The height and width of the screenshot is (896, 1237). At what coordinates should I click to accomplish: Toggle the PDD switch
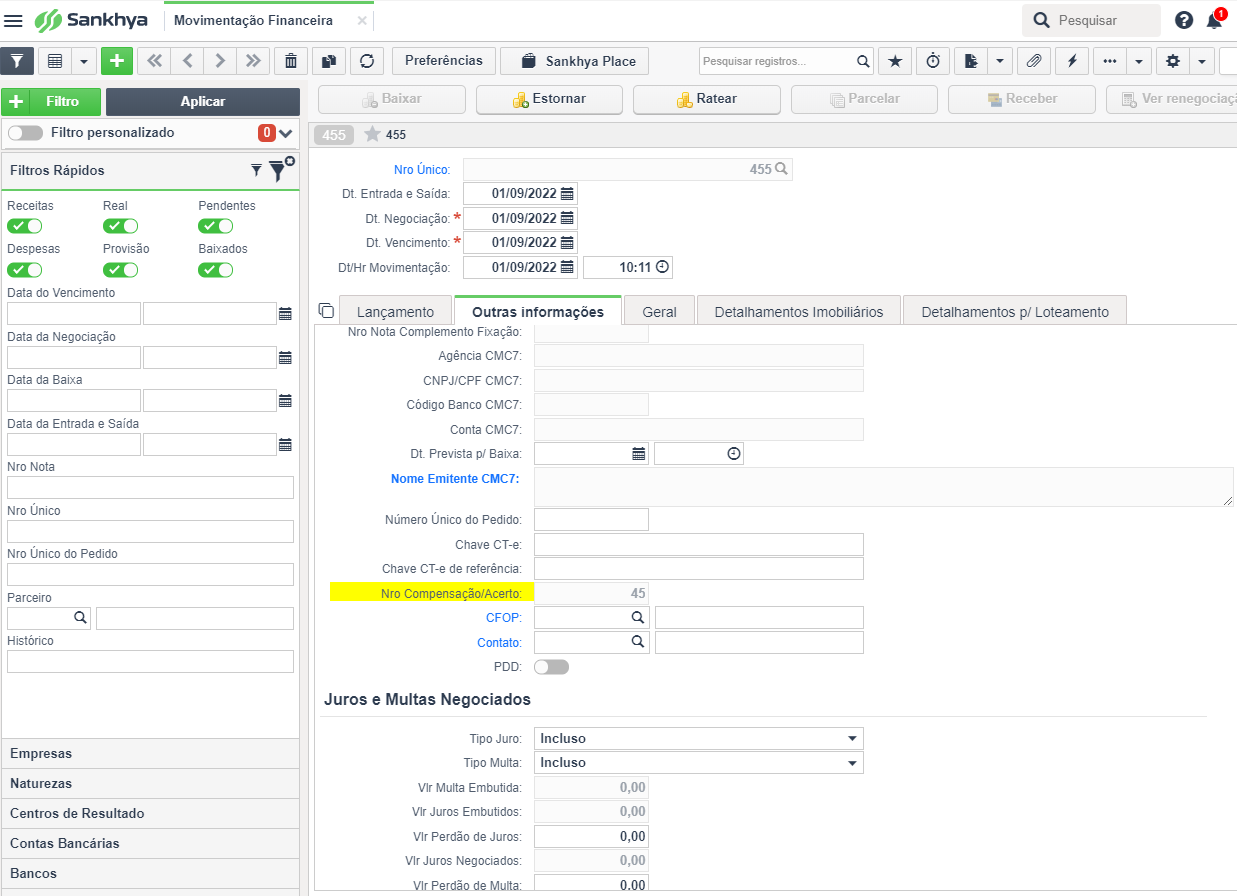[551, 667]
